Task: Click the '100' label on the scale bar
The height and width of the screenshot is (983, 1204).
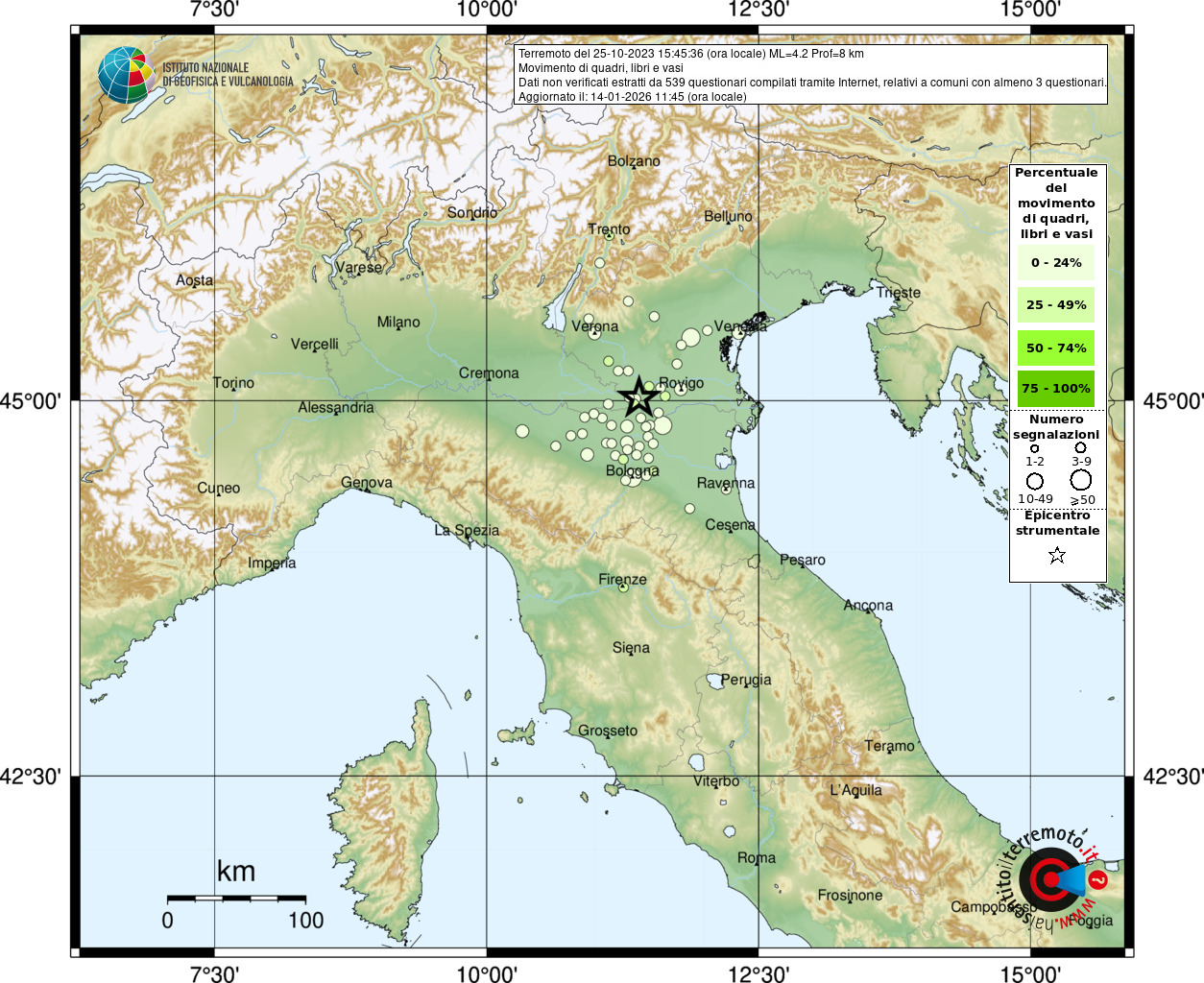Action: click(x=306, y=920)
